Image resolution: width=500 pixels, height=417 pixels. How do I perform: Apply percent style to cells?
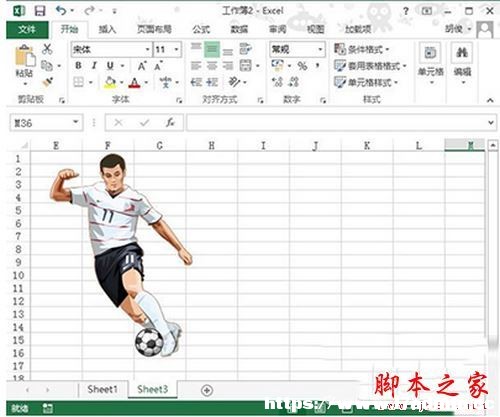point(302,66)
